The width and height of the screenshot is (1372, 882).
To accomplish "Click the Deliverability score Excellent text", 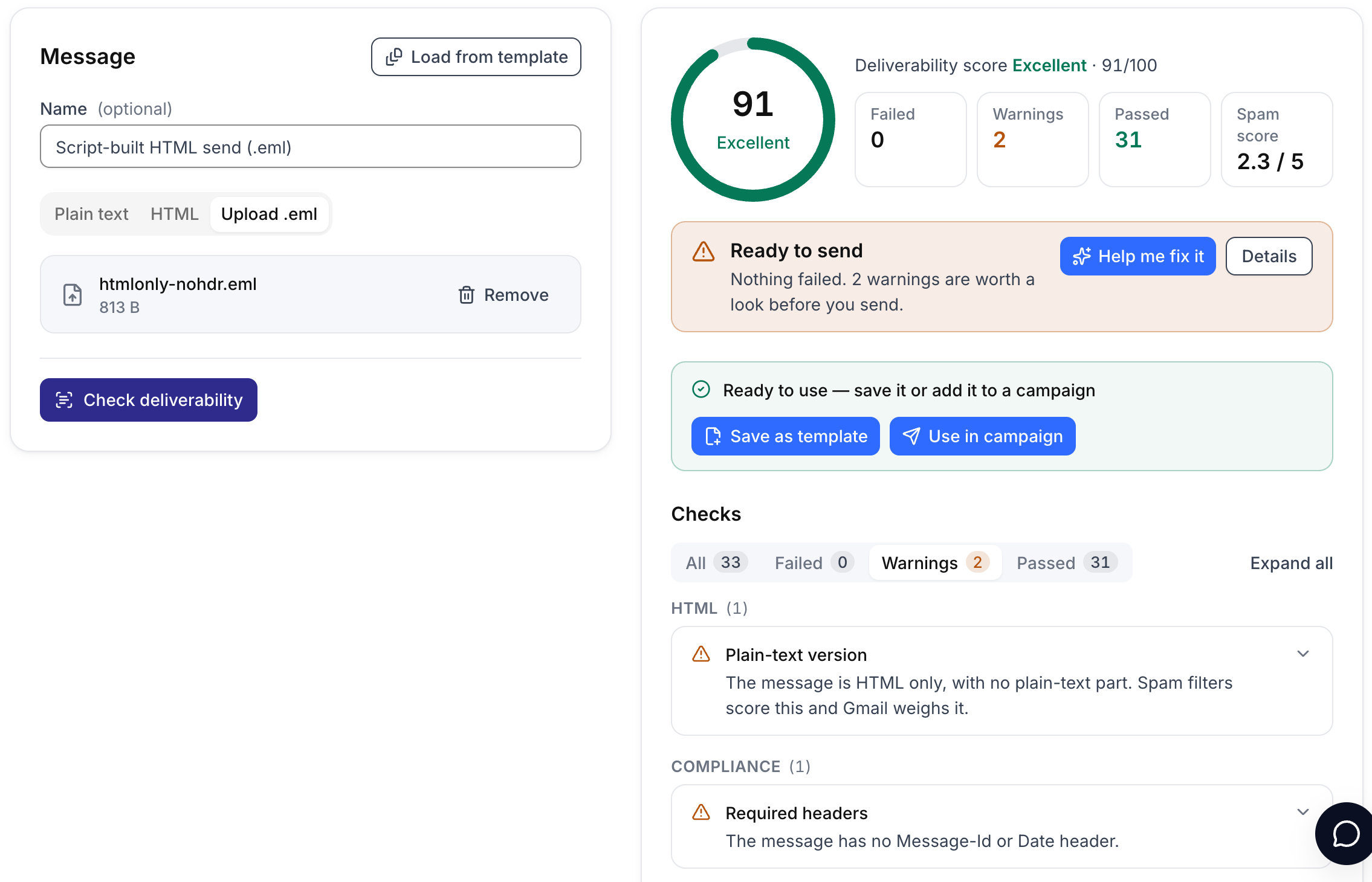I will [x=1006, y=65].
